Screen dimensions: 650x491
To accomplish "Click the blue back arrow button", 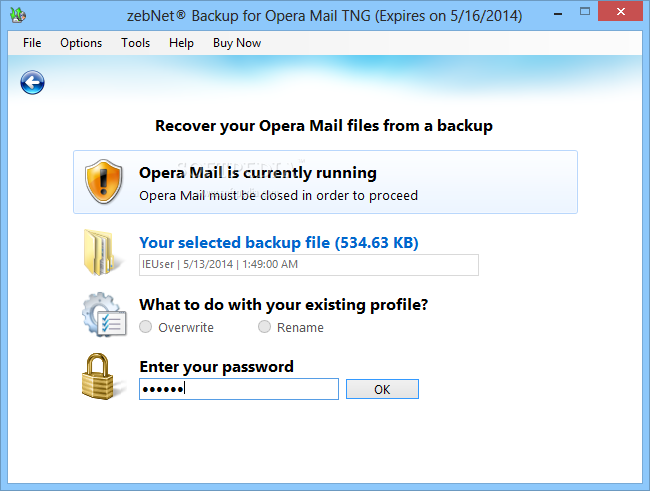I will pyautogui.click(x=32, y=83).
